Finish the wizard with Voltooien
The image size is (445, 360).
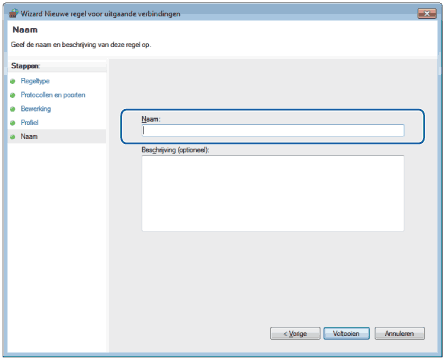pos(346,333)
